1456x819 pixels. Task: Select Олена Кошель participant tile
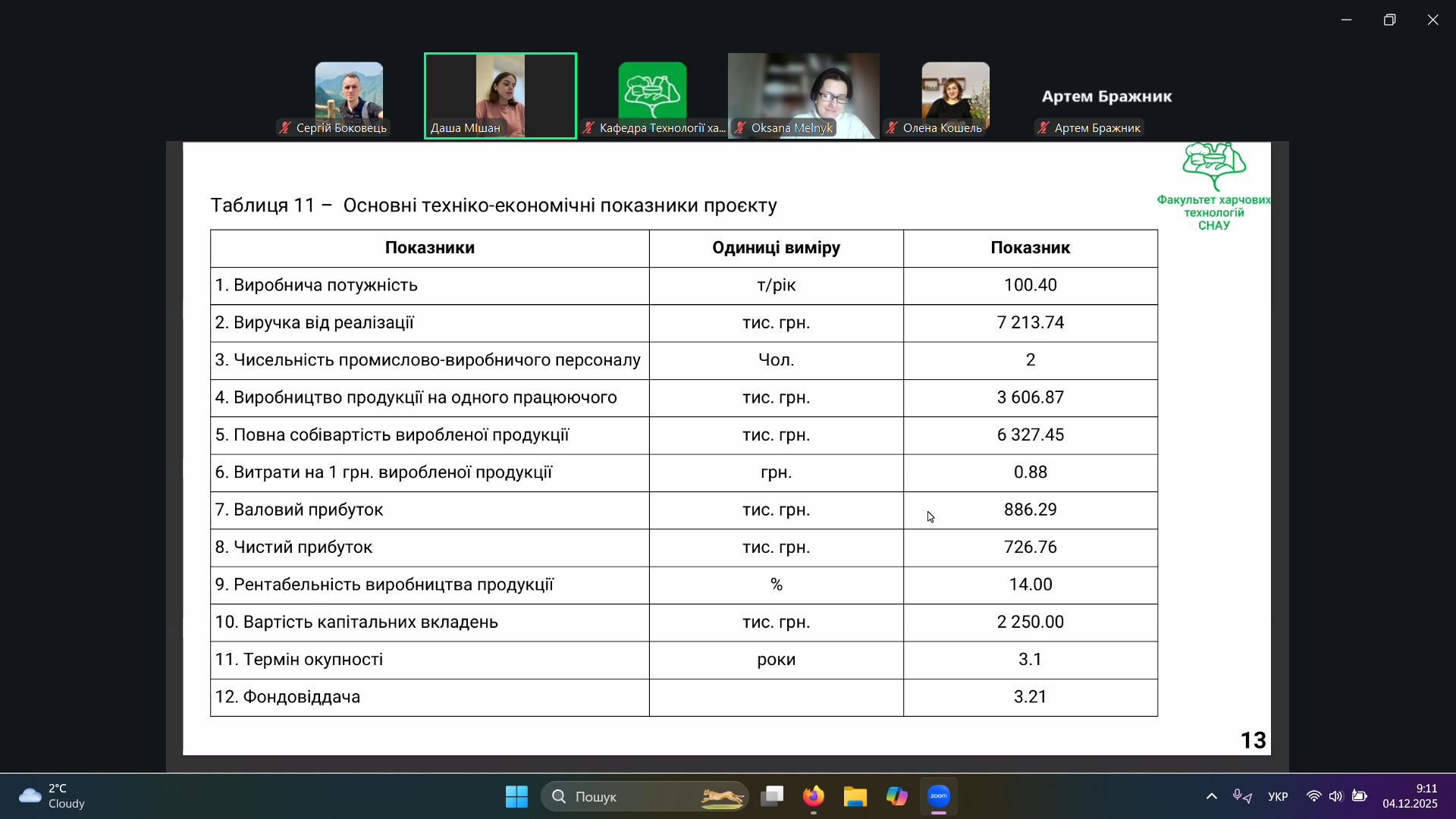(x=955, y=95)
